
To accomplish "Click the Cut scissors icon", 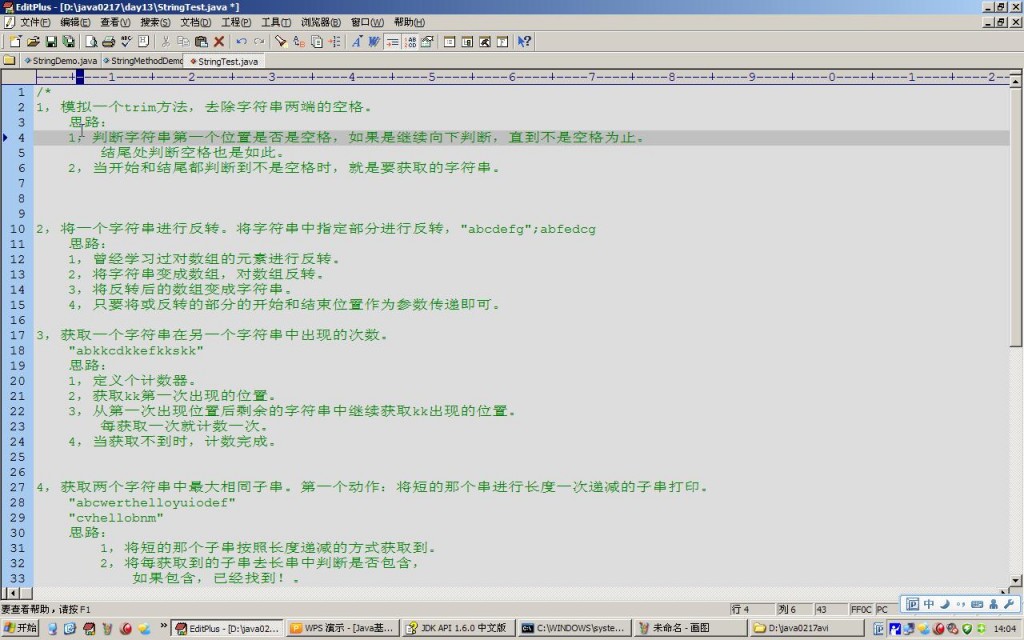I will point(166,42).
